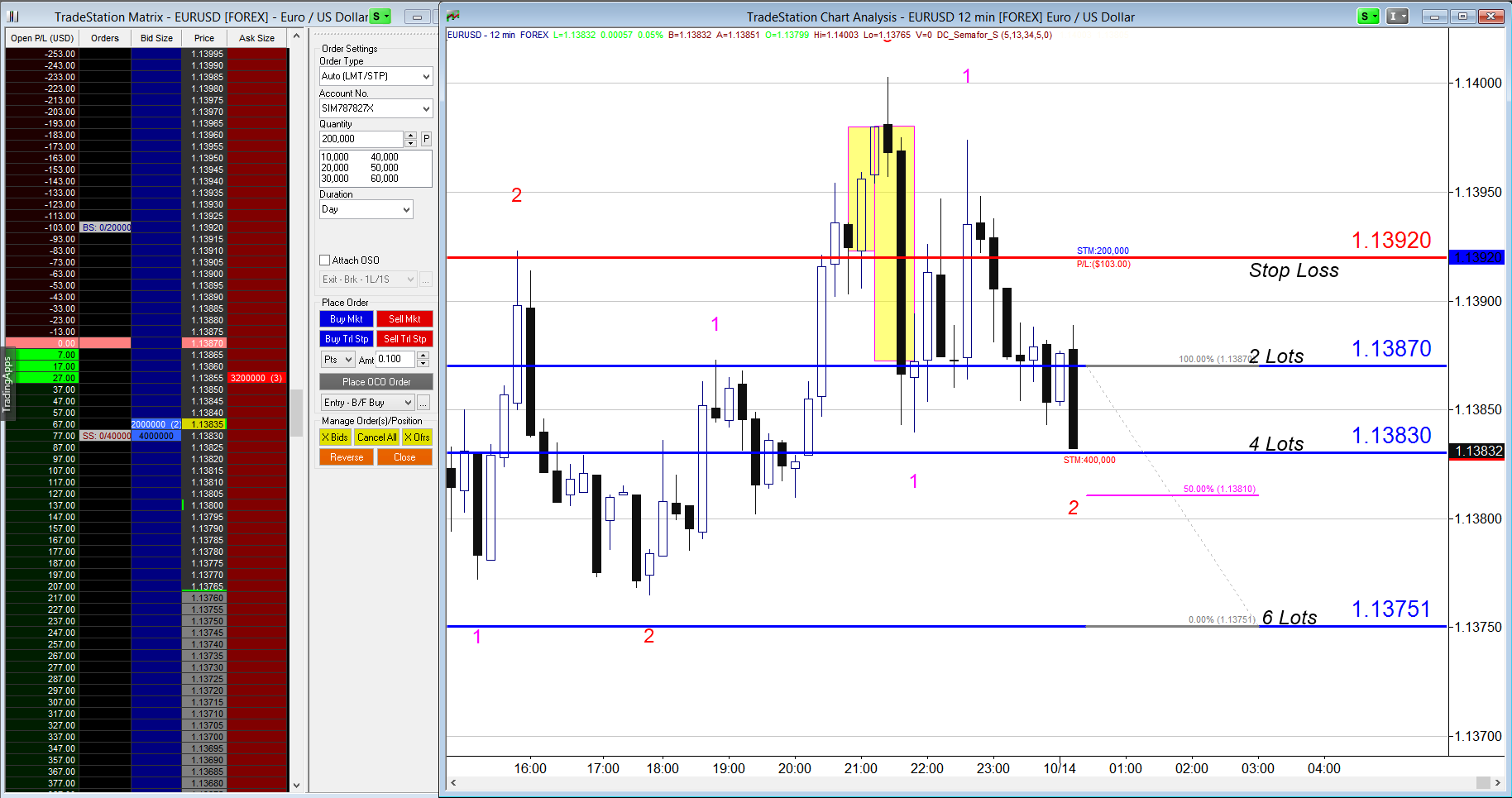Select 20,000 in the quantity preset list

tap(335, 168)
